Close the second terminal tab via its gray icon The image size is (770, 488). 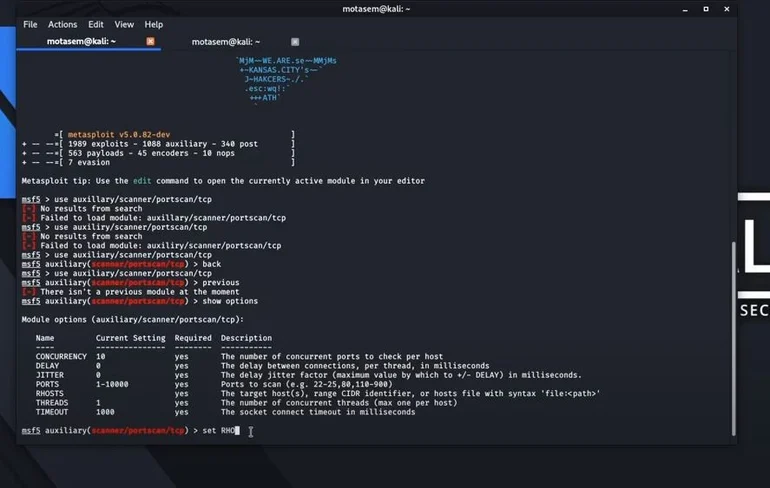pyautogui.click(x=295, y=42)
